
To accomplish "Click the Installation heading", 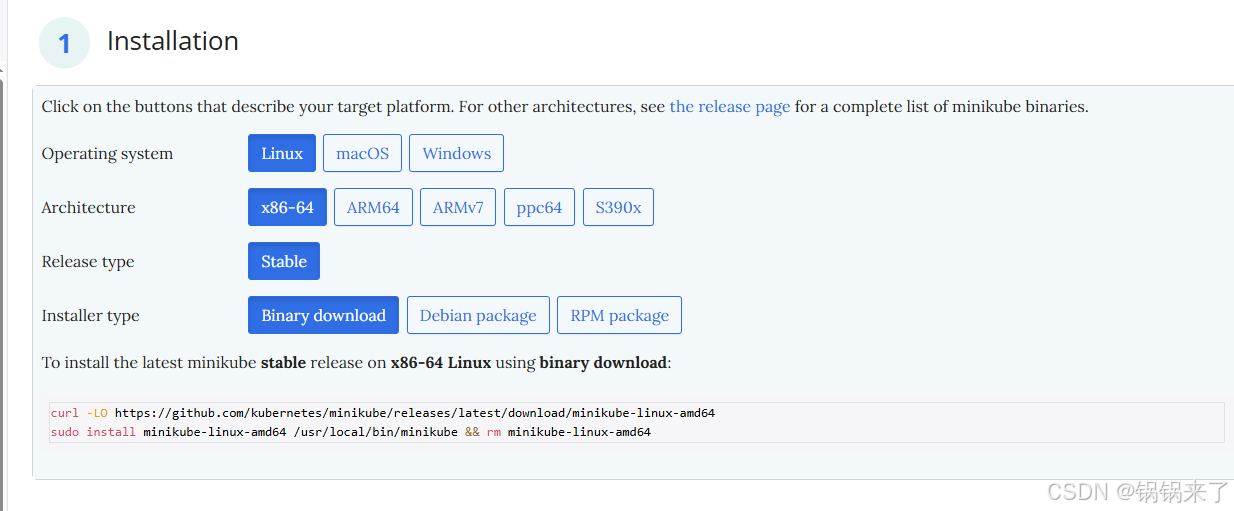I will (173, 41).
